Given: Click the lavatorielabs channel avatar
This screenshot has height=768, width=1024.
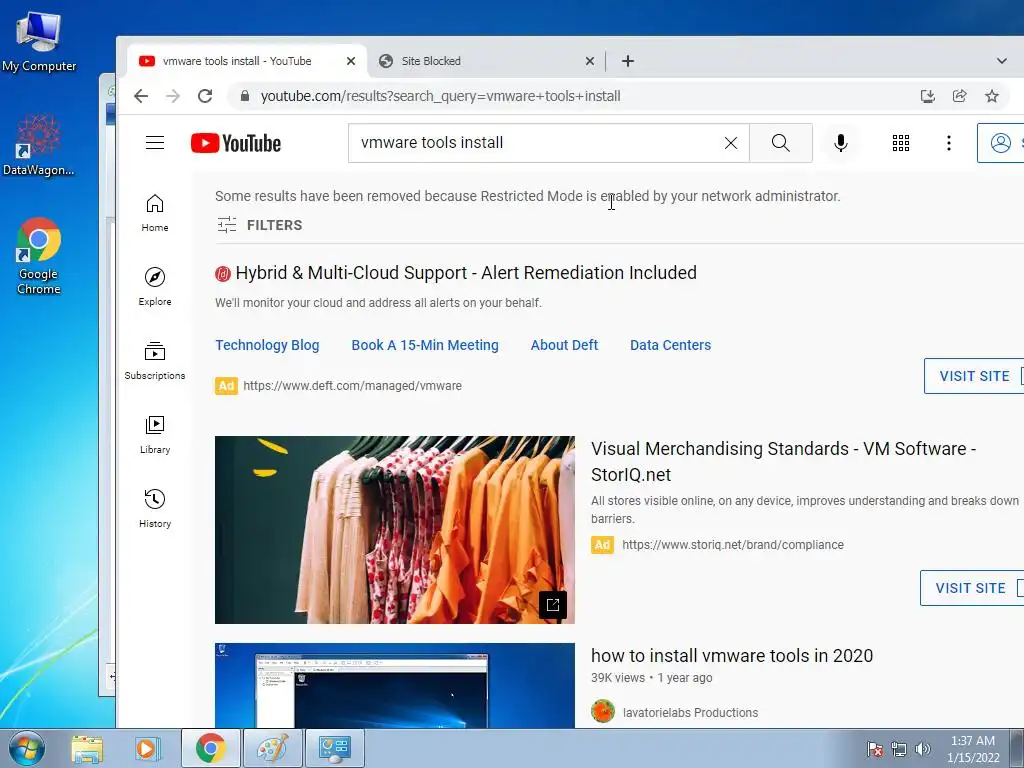Looking at the screenshot, I should tap(603, 711).
